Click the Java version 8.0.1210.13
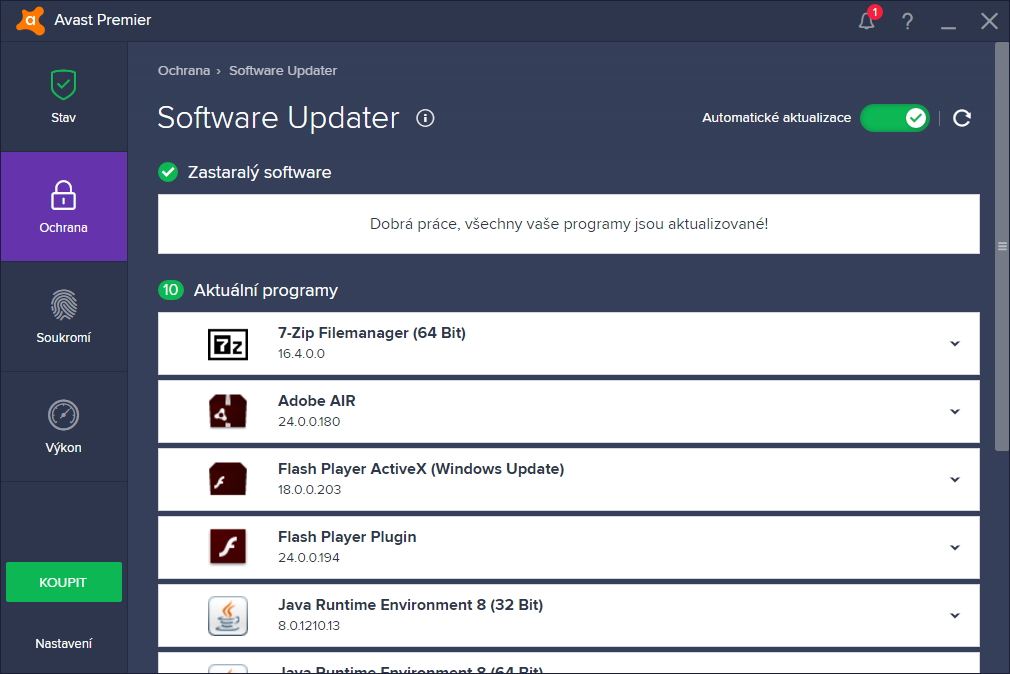This screenshot has width=1010, height=674. coord(309,626)
